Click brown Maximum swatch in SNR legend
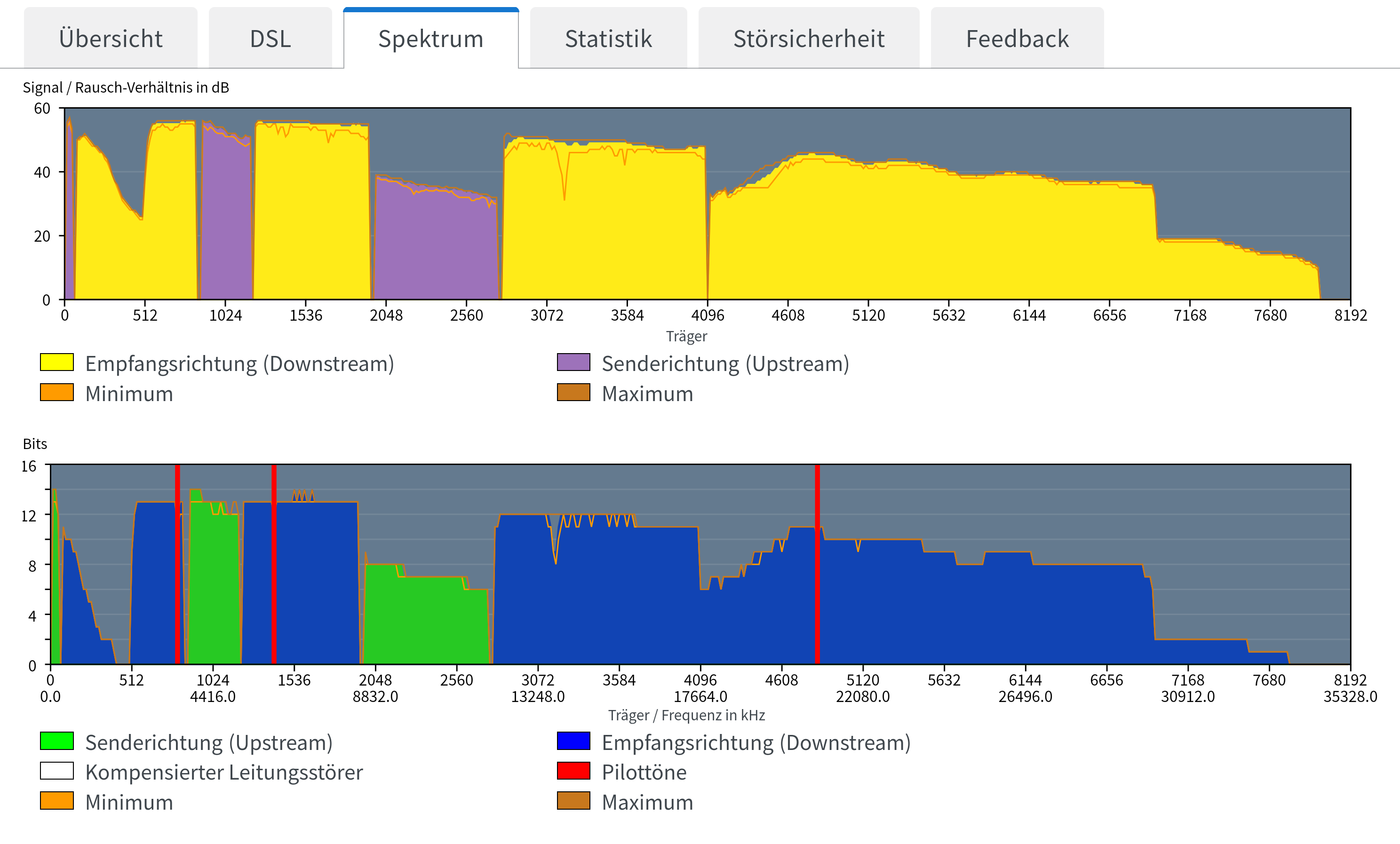Image resolution: width=1400 pixels, height=844 pixels. point(574,393)
